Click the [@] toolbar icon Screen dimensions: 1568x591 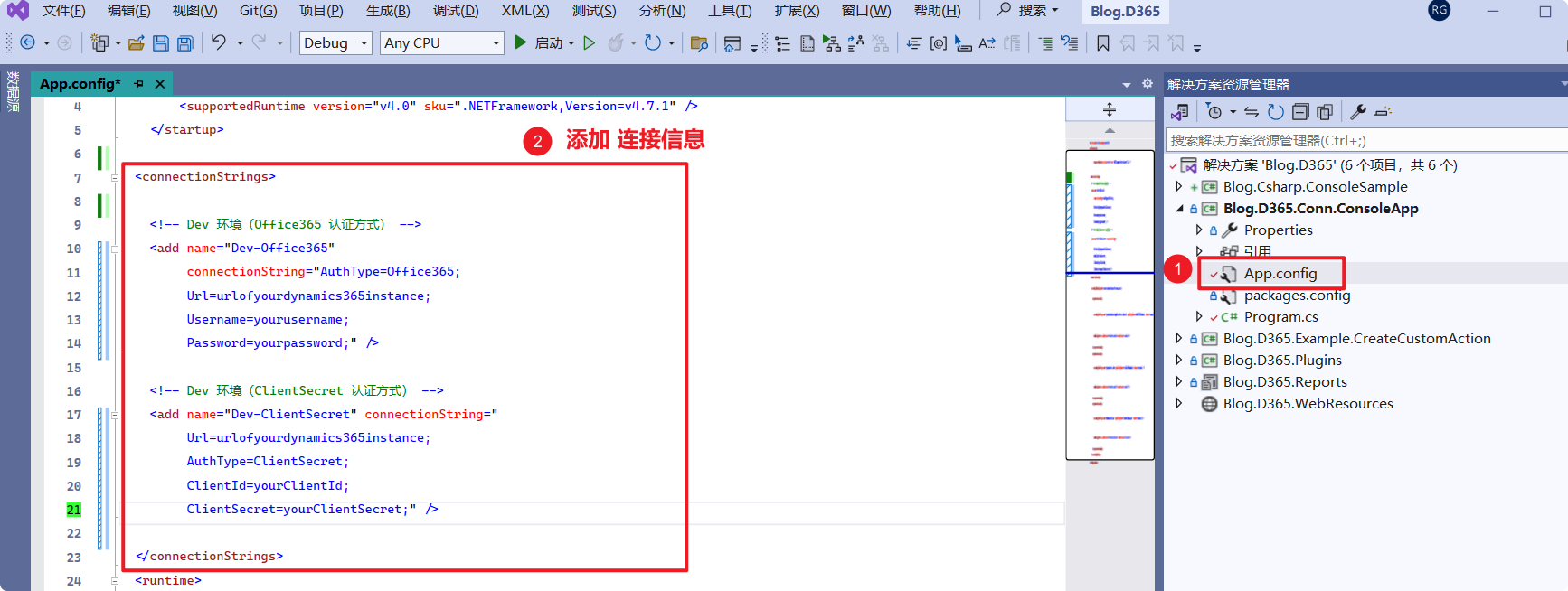(x=939, y=42)
